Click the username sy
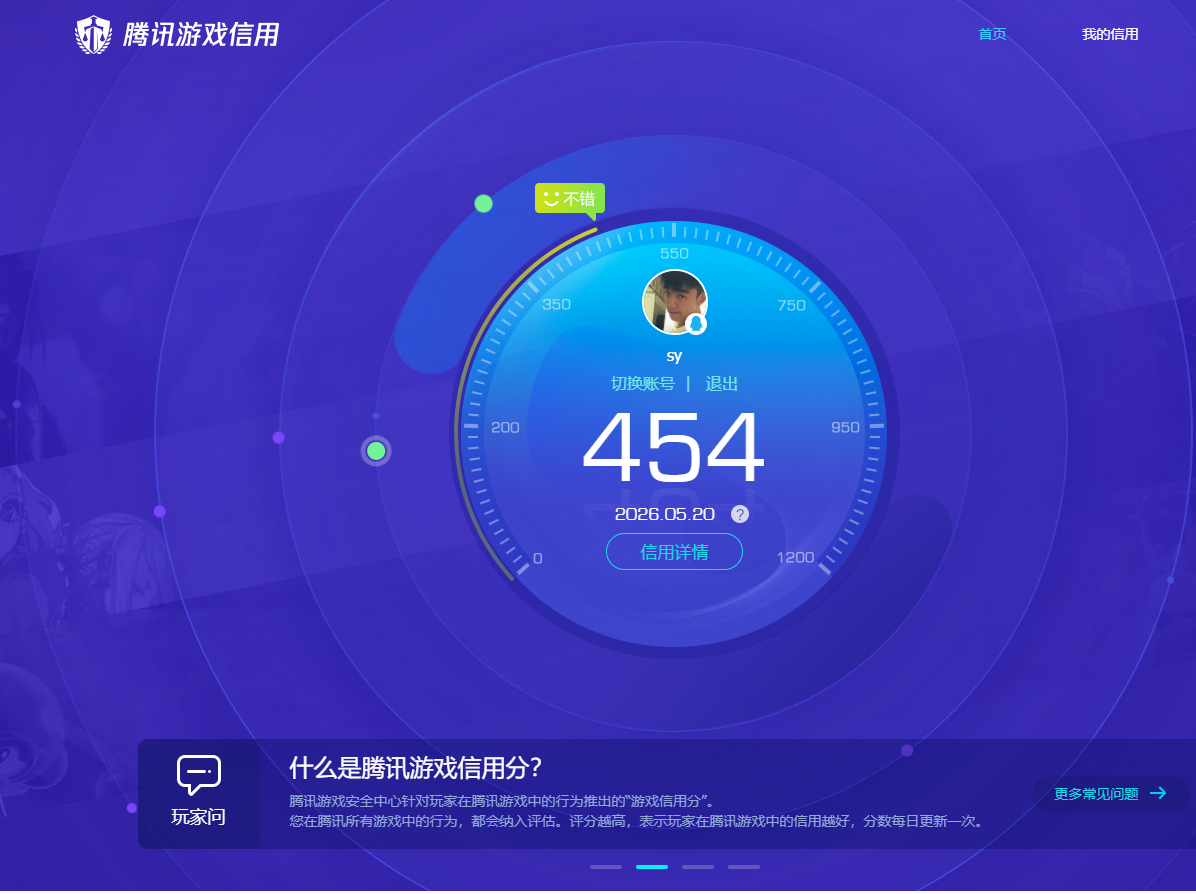 [674, 355]
